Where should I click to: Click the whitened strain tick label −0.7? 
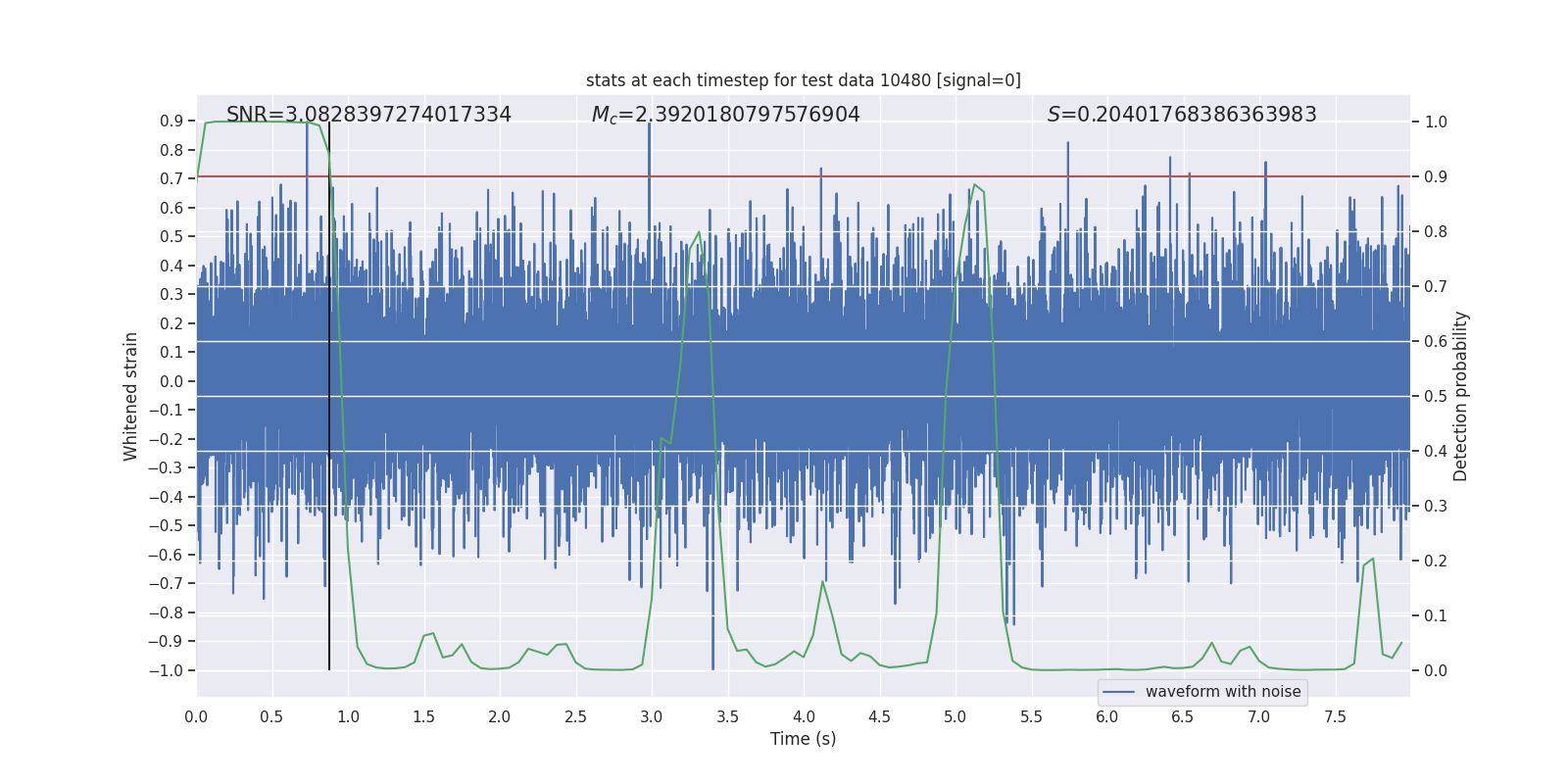(x=166, y=584)
